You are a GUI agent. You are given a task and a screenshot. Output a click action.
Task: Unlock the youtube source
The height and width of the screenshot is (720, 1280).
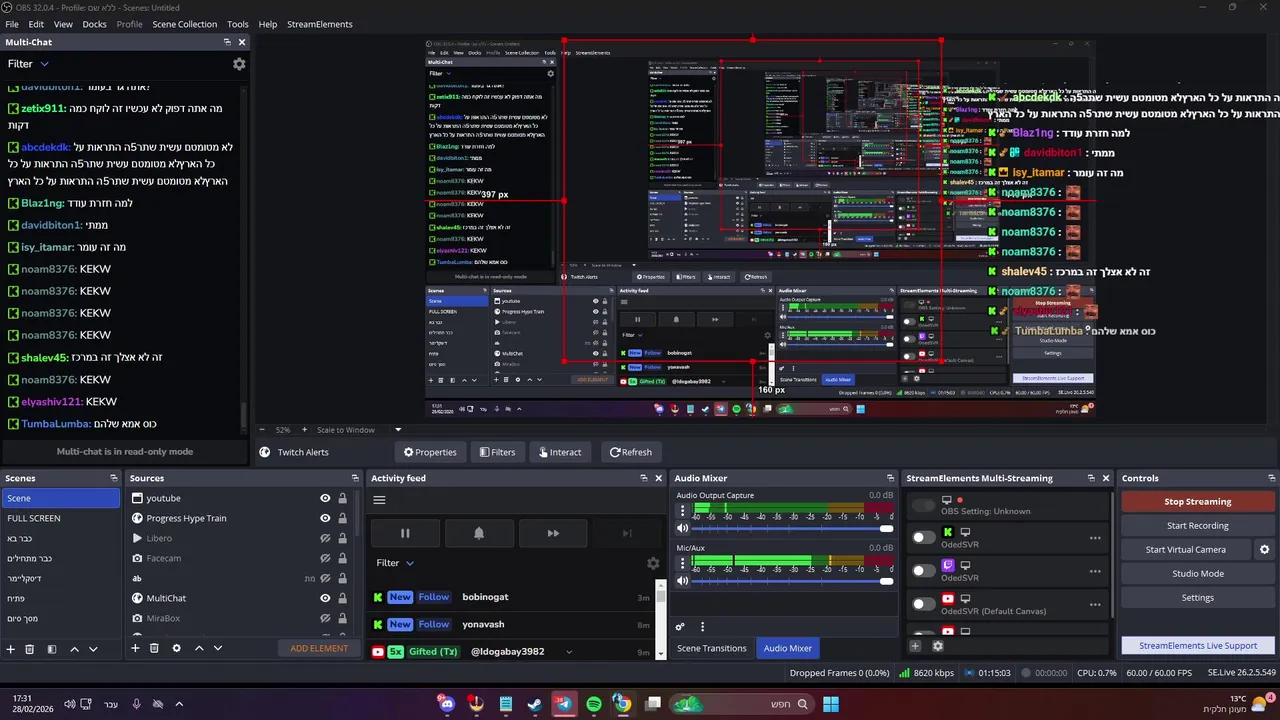coord(342,498)
